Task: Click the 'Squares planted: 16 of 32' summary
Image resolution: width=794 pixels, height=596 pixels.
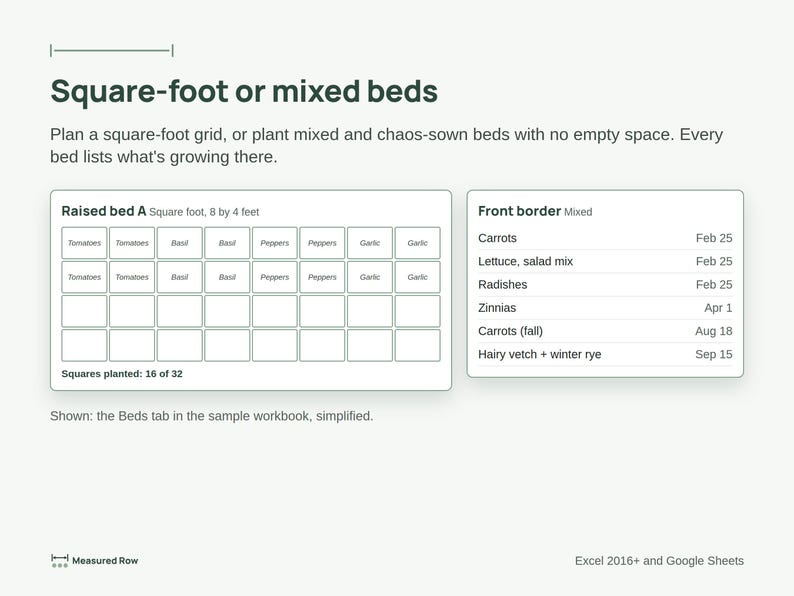Action: click(122, 374)
